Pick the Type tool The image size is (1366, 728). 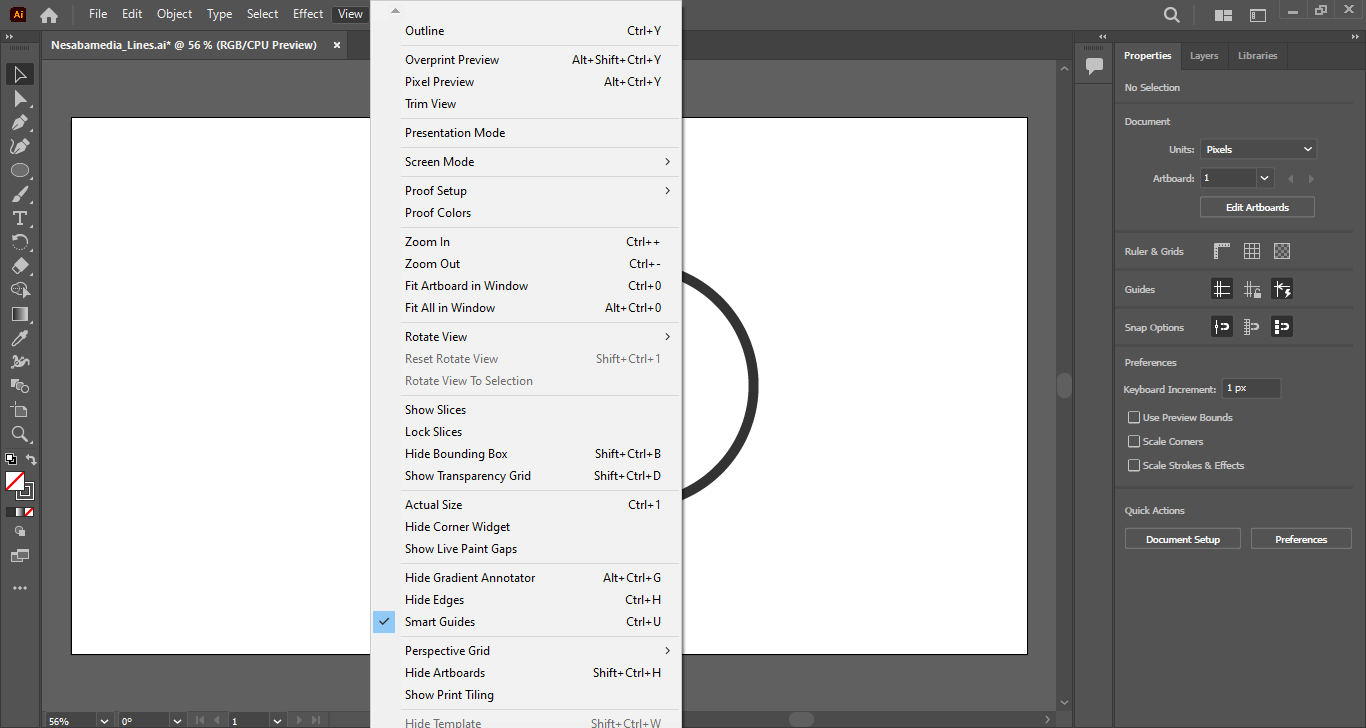click(20, 219)
